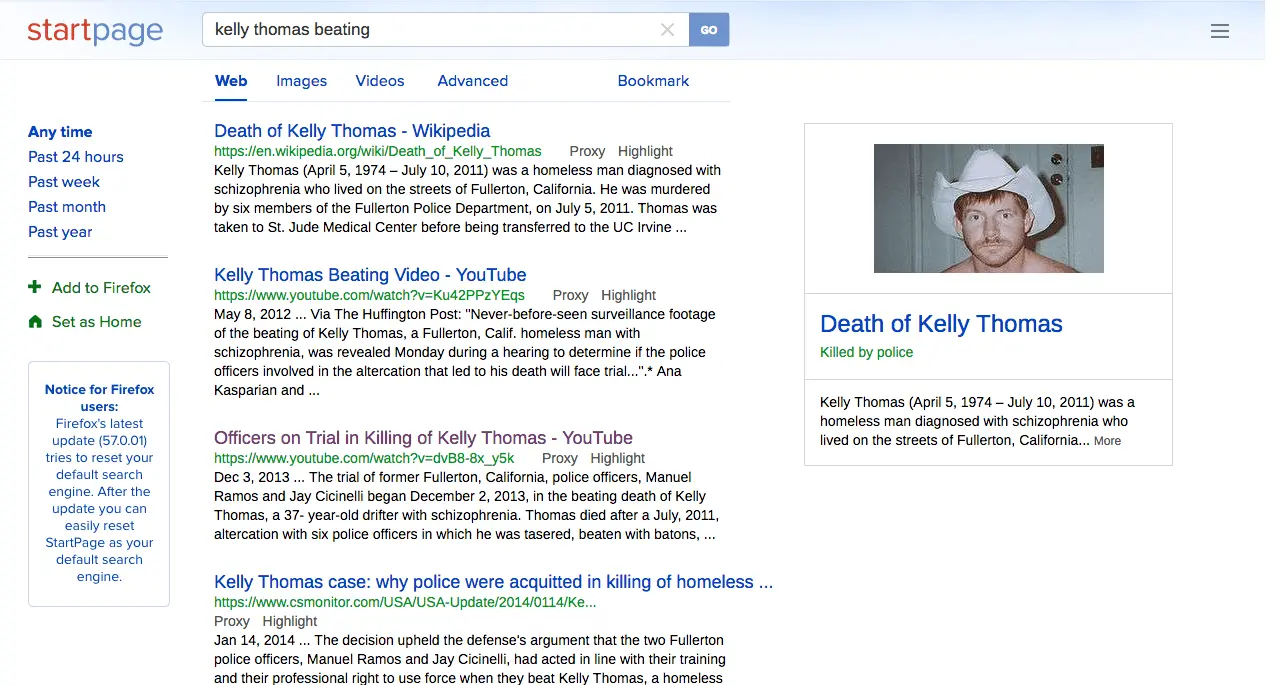Click the info panel thumbnail photo
1280x685 pixels.
(988, 208)
